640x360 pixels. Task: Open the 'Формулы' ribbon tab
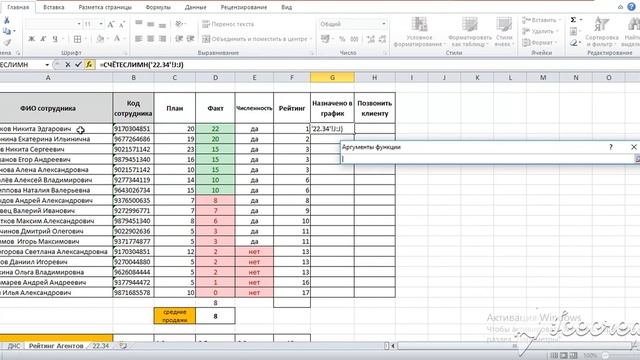(158, 7)
